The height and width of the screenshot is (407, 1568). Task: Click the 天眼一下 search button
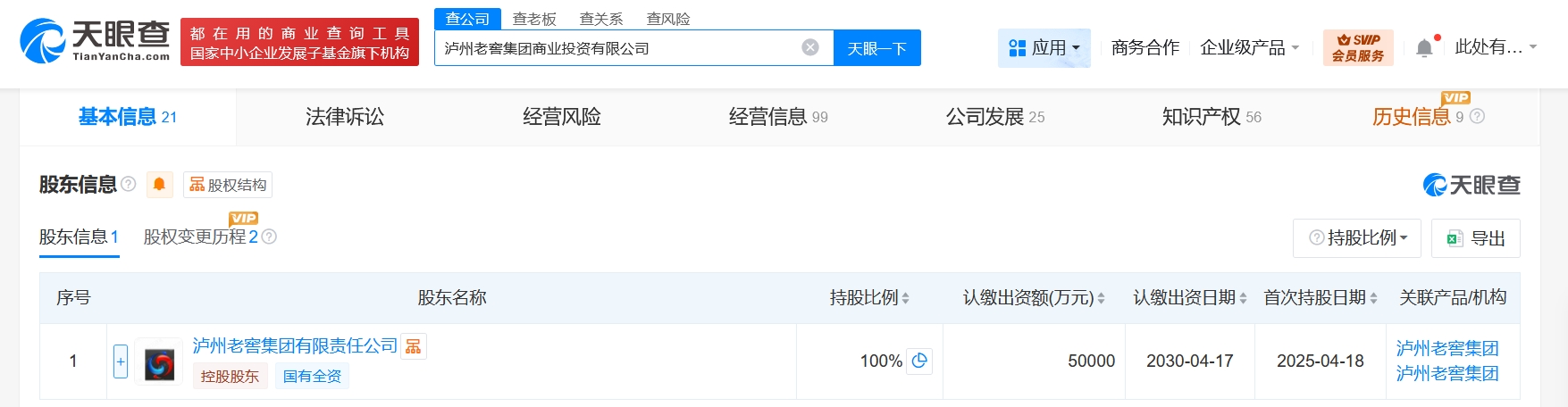[x=876, y=48]
